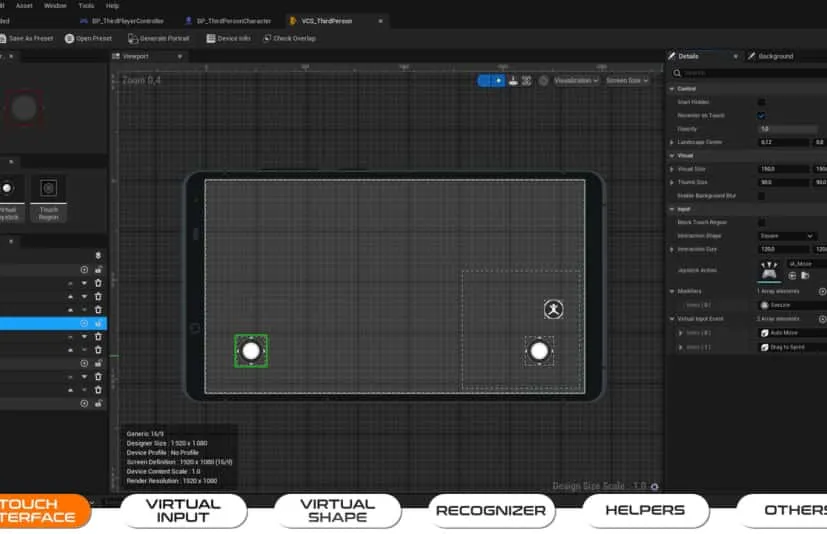This screenshot has height=534, width=827.
Task: Run Check Overlap from the toolbar
Action: click(289, 38)
